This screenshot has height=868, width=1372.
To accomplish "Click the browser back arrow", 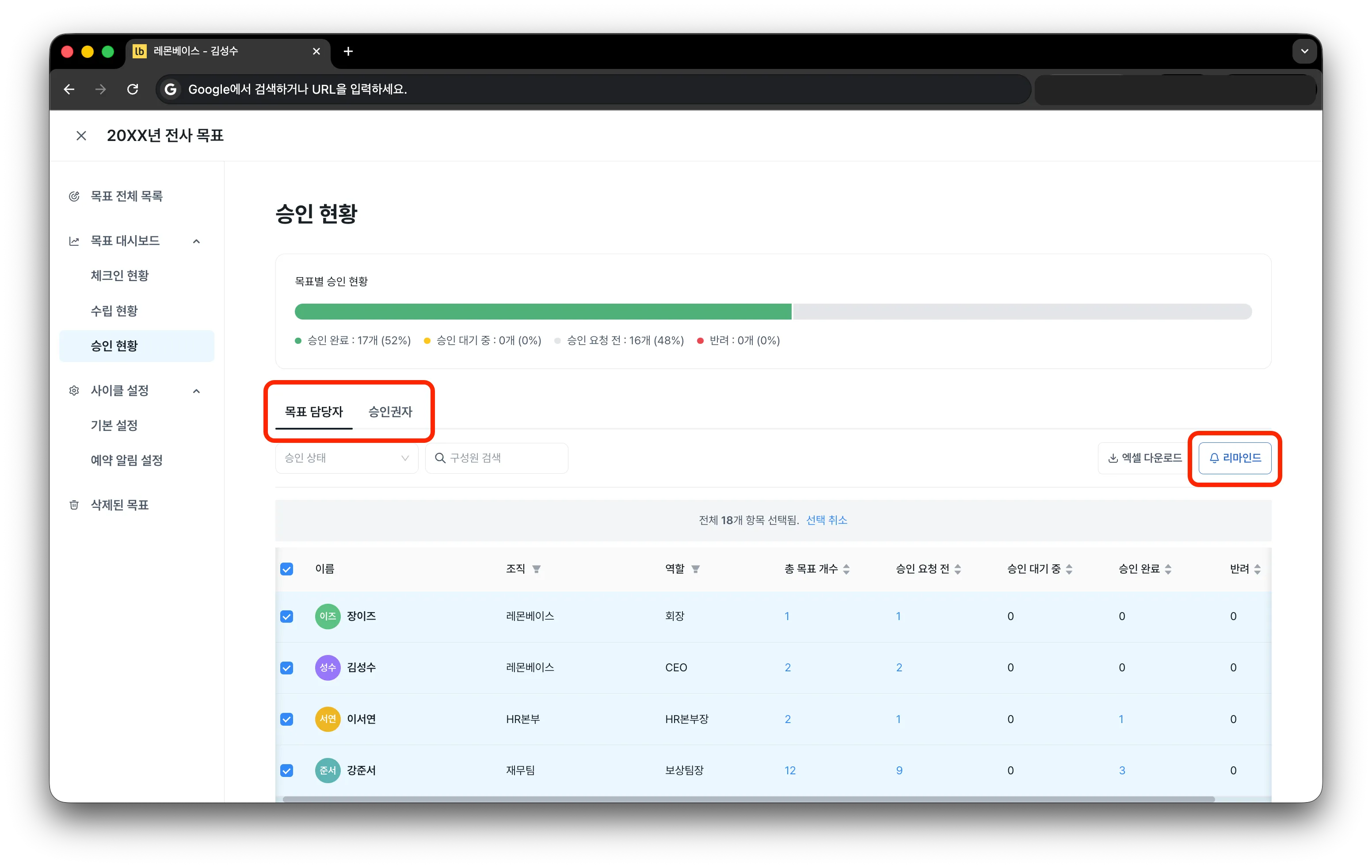I will (69, 89).
